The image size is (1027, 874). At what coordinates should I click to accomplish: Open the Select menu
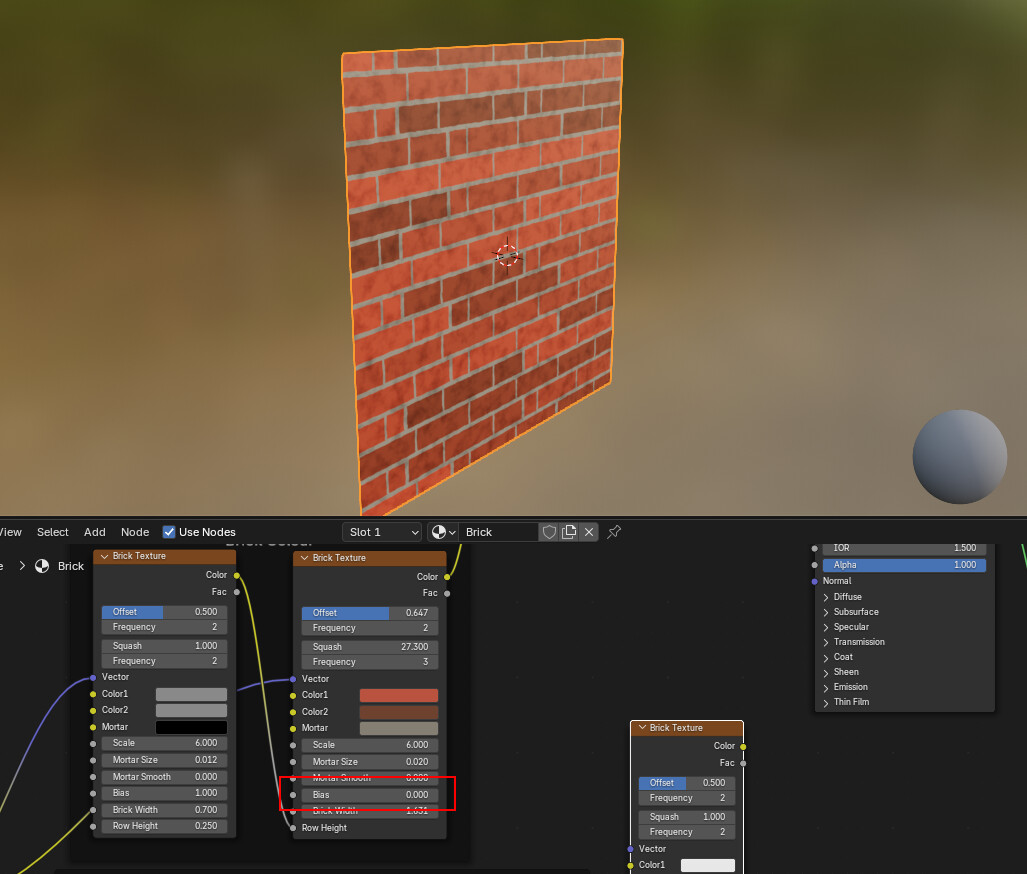(x=52, y=532)
